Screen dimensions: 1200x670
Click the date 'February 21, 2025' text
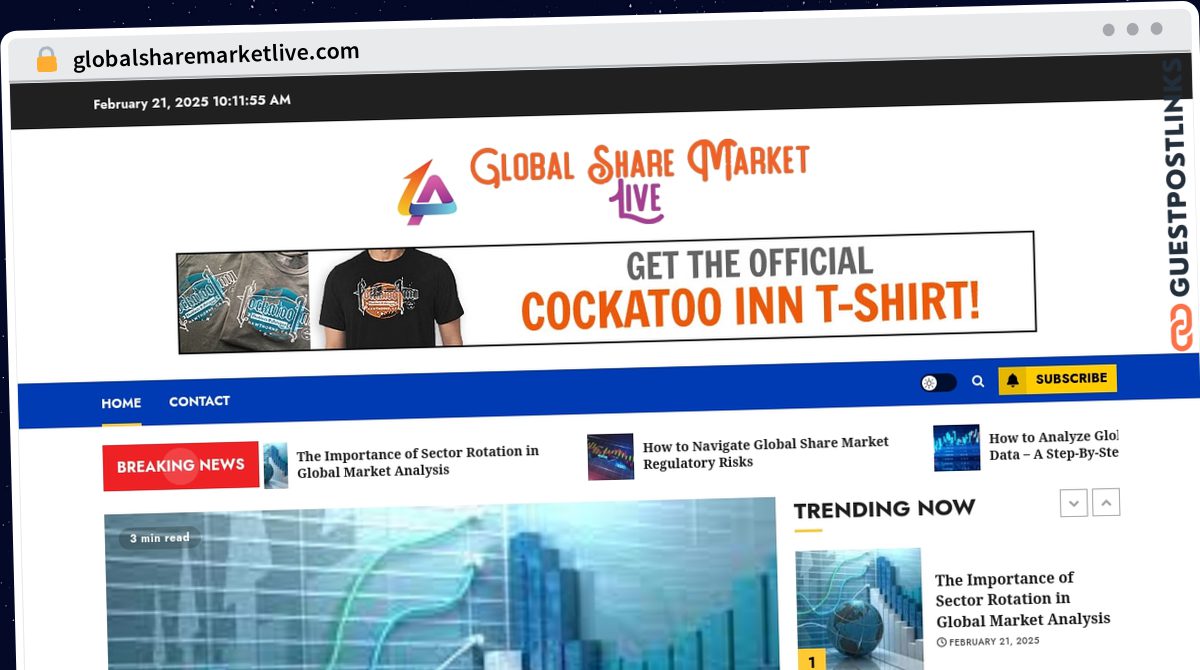(151, 102)
